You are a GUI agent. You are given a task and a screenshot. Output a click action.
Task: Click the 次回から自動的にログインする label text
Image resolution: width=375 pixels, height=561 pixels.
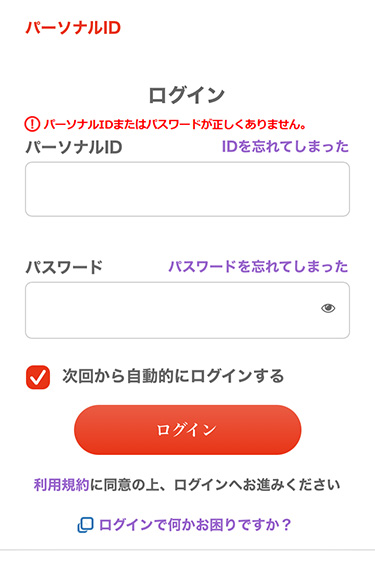coord(173,376)
